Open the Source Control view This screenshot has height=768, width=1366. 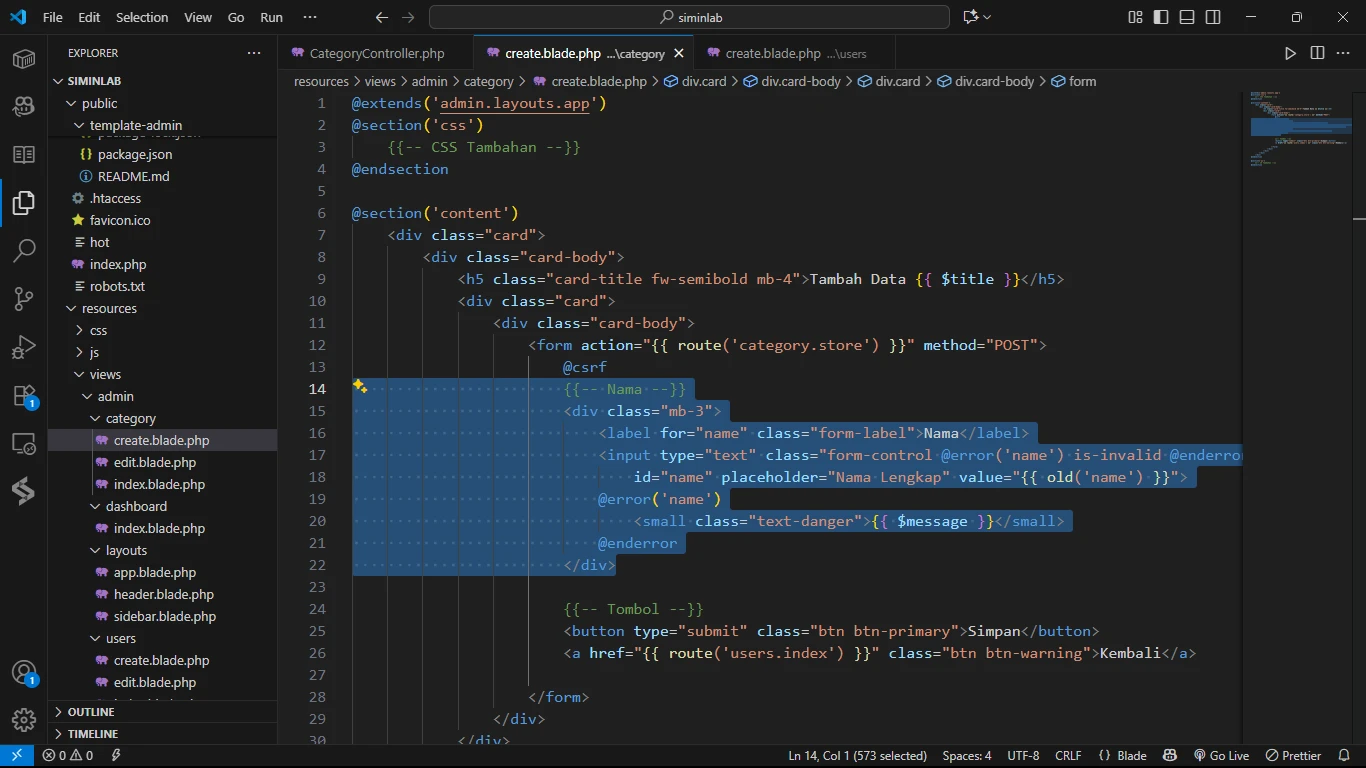click(x=24, y=298)
